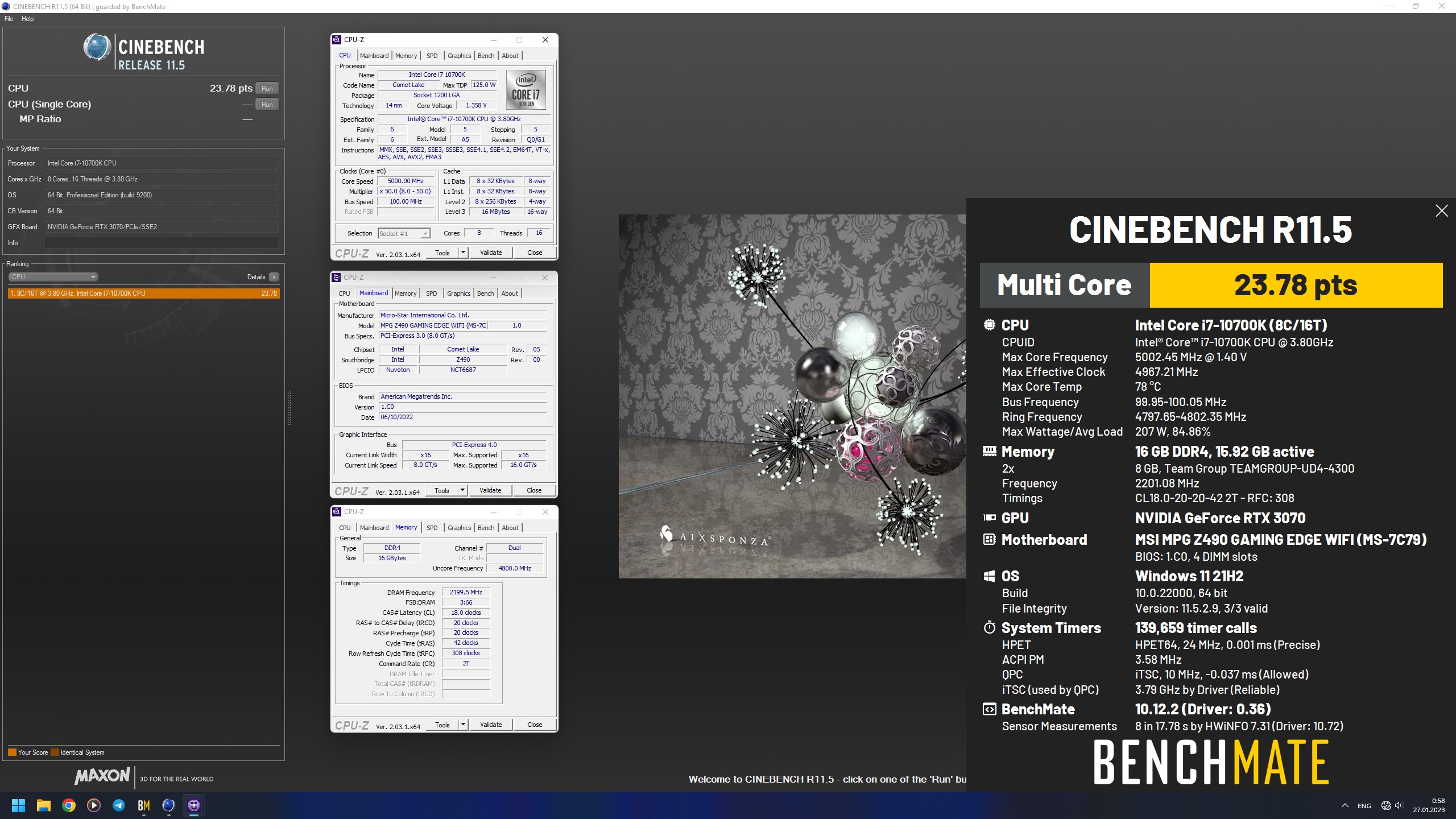Click the Info input field

click(162, 243)
